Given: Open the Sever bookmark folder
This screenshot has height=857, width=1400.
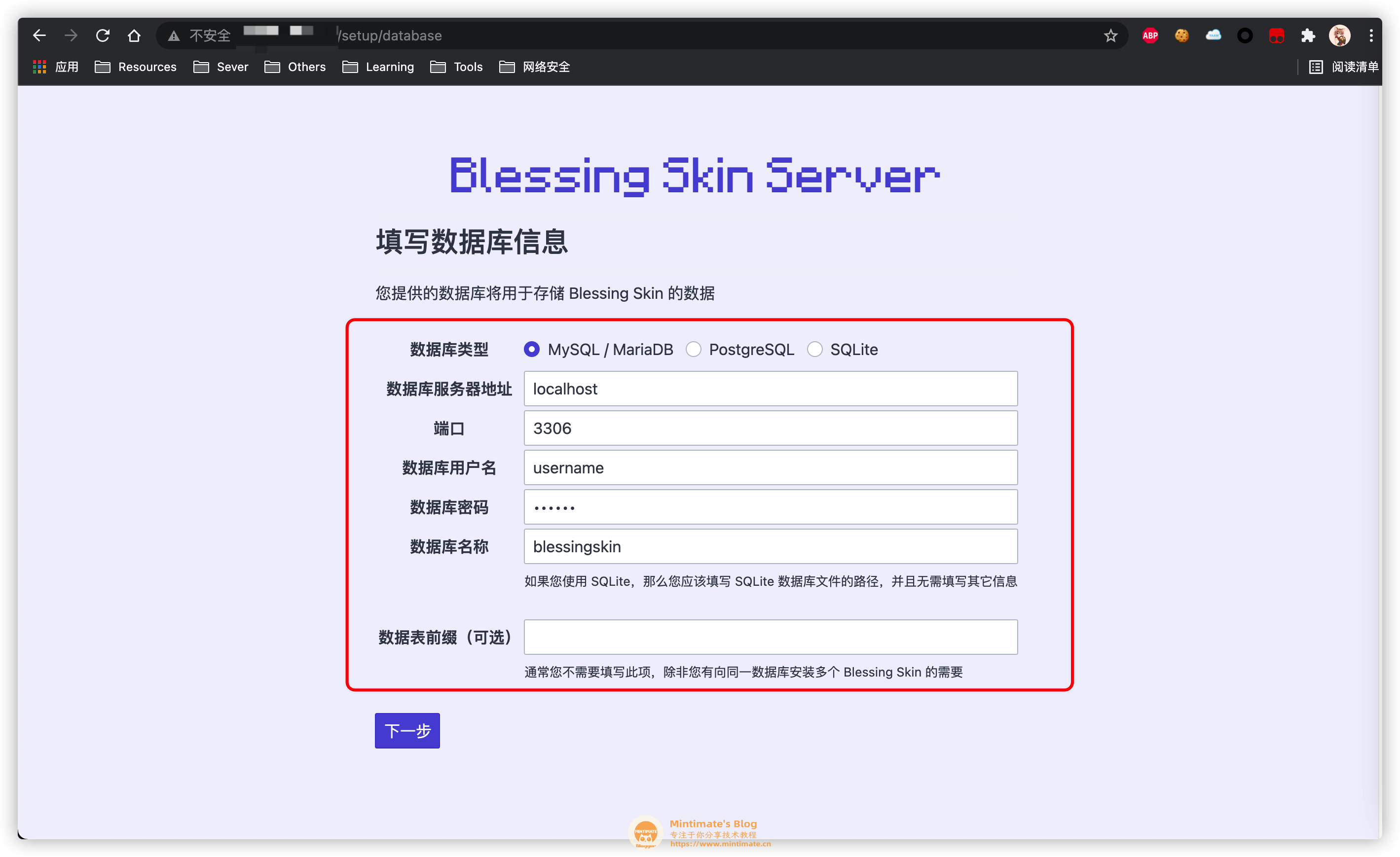Looking at the screenshot, I should (221, 67).
